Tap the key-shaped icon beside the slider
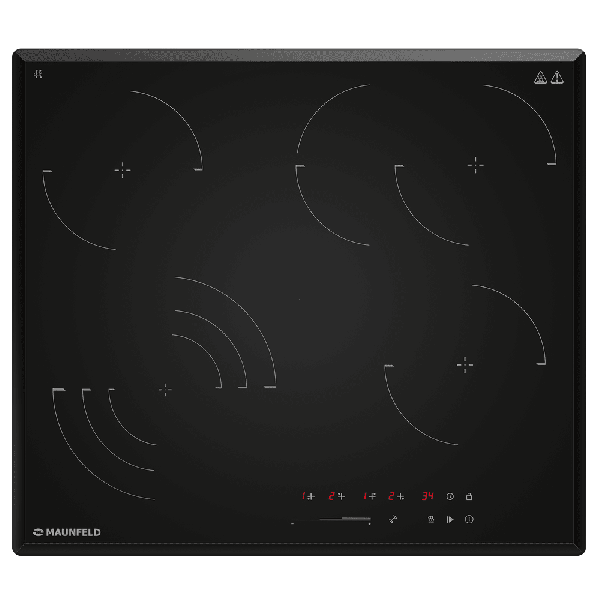 point(393,519)
